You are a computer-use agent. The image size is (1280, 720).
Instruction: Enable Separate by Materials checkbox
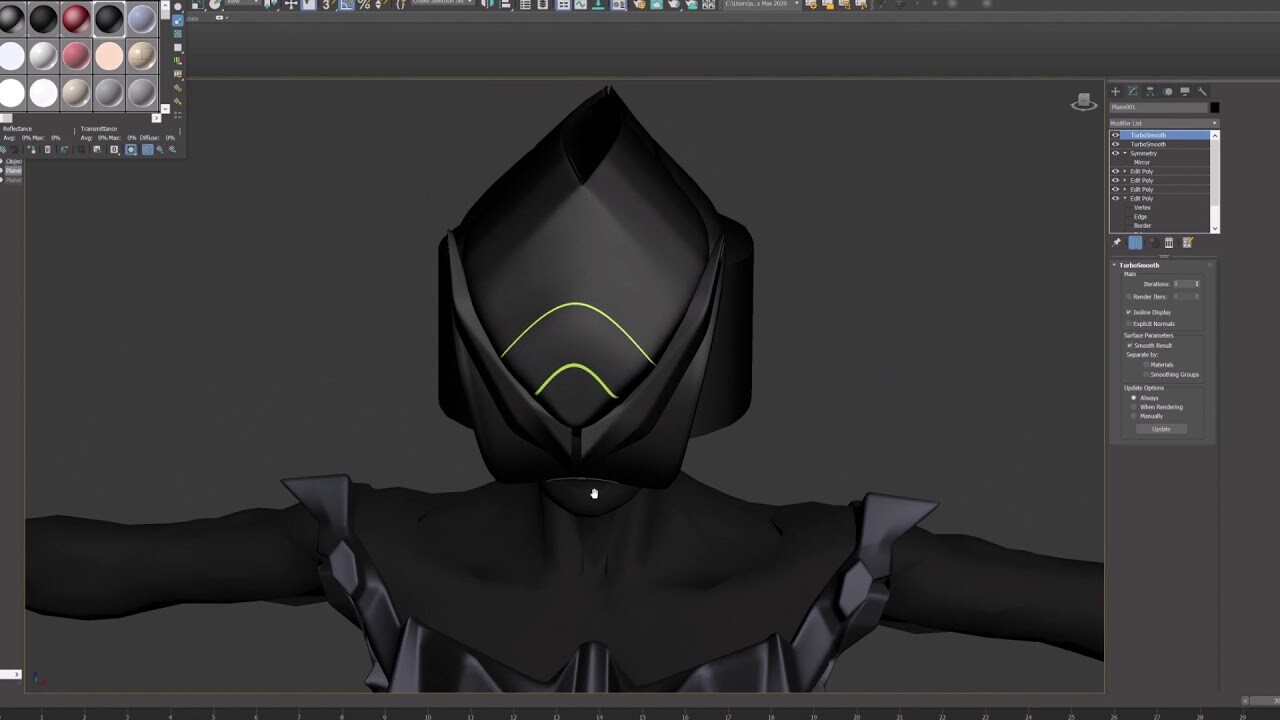click(x=1146, y=365)
